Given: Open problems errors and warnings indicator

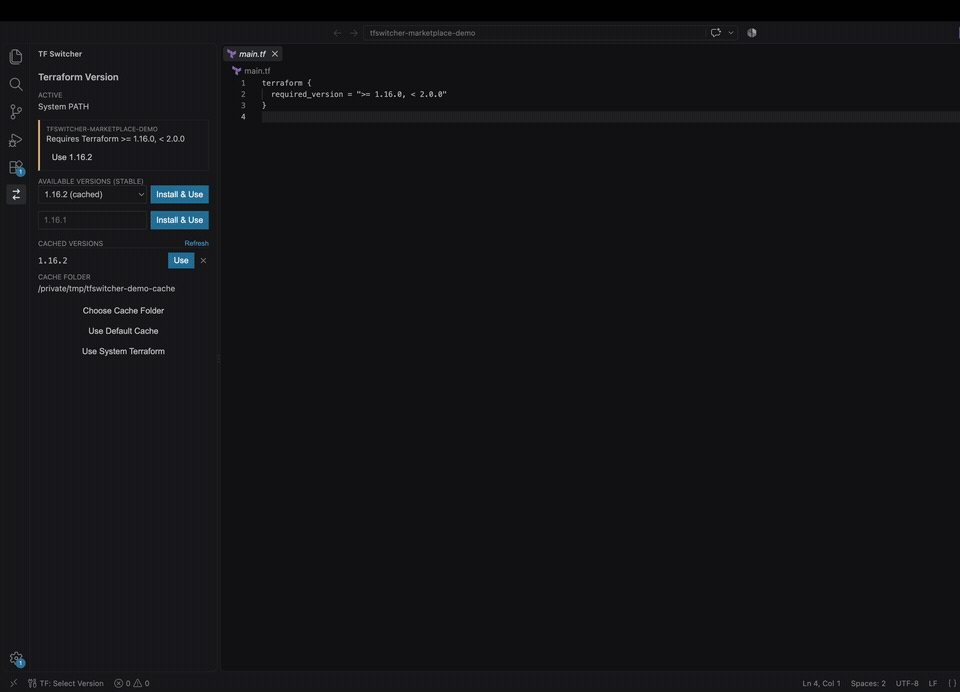Looking at the screenshot, I should click(x=132, y=683).
